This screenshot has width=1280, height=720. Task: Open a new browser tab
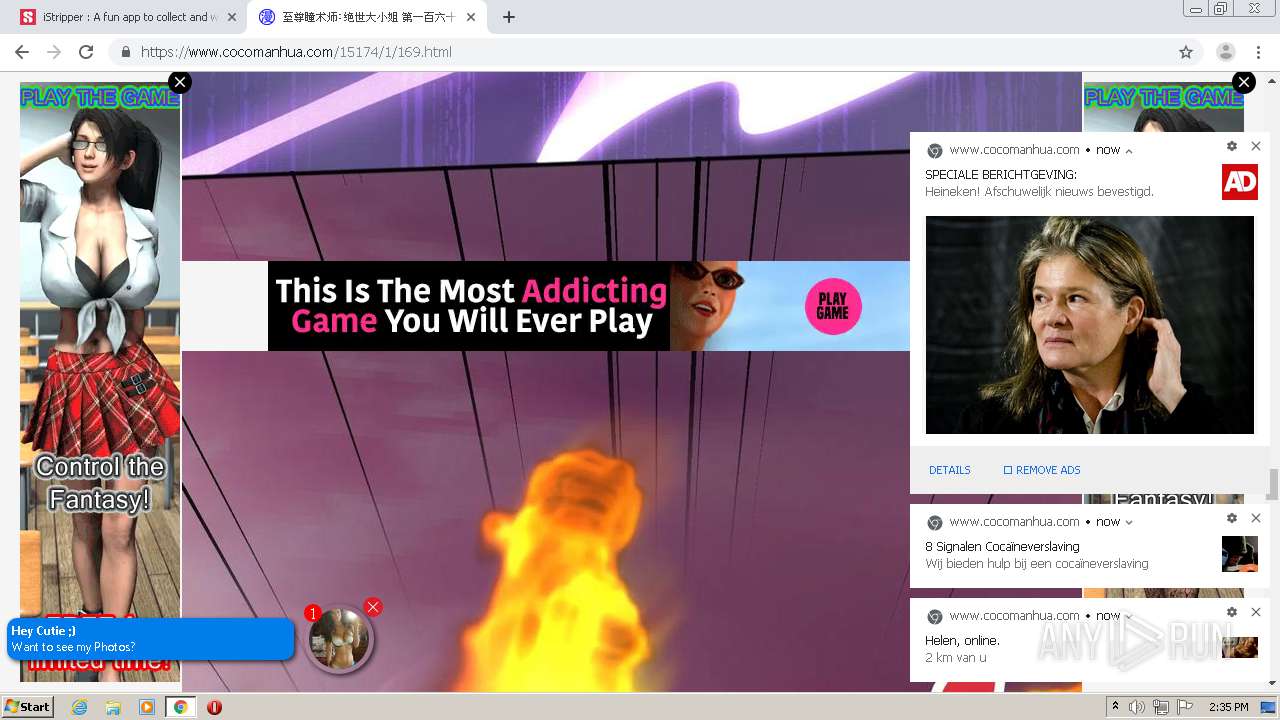pos(509,17)
